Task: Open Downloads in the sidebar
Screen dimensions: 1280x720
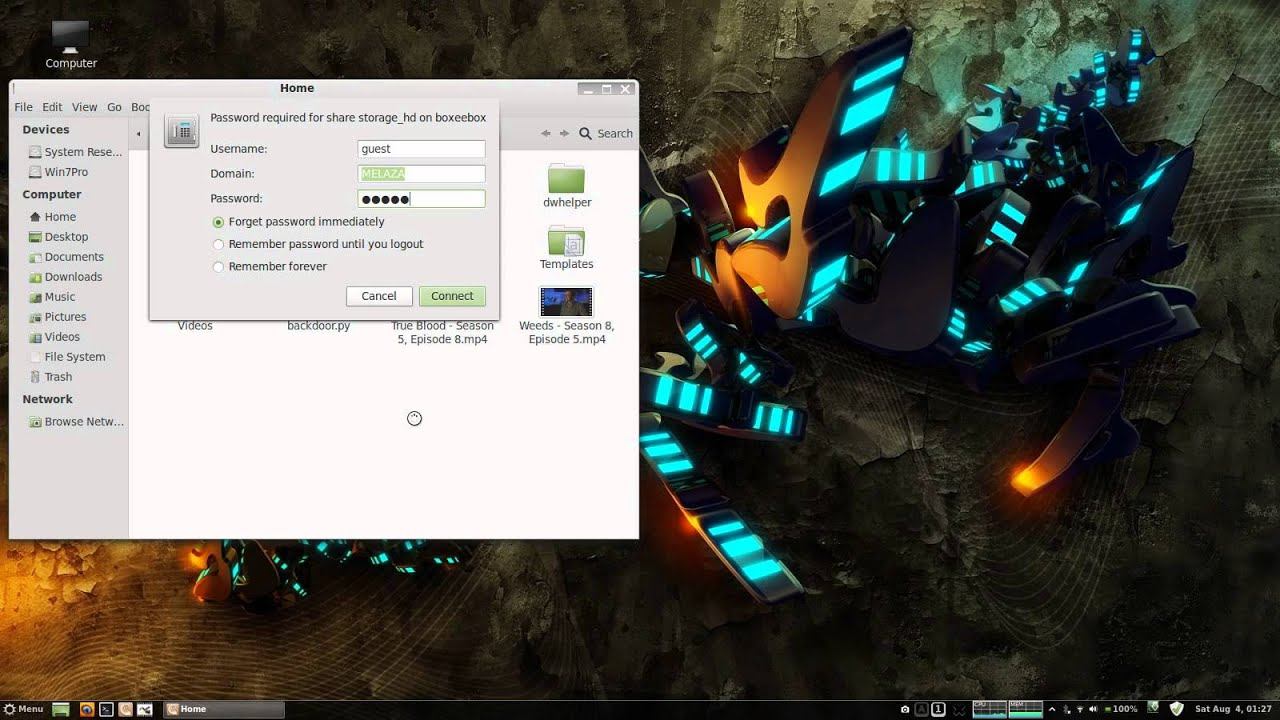Action: (65, 277)
